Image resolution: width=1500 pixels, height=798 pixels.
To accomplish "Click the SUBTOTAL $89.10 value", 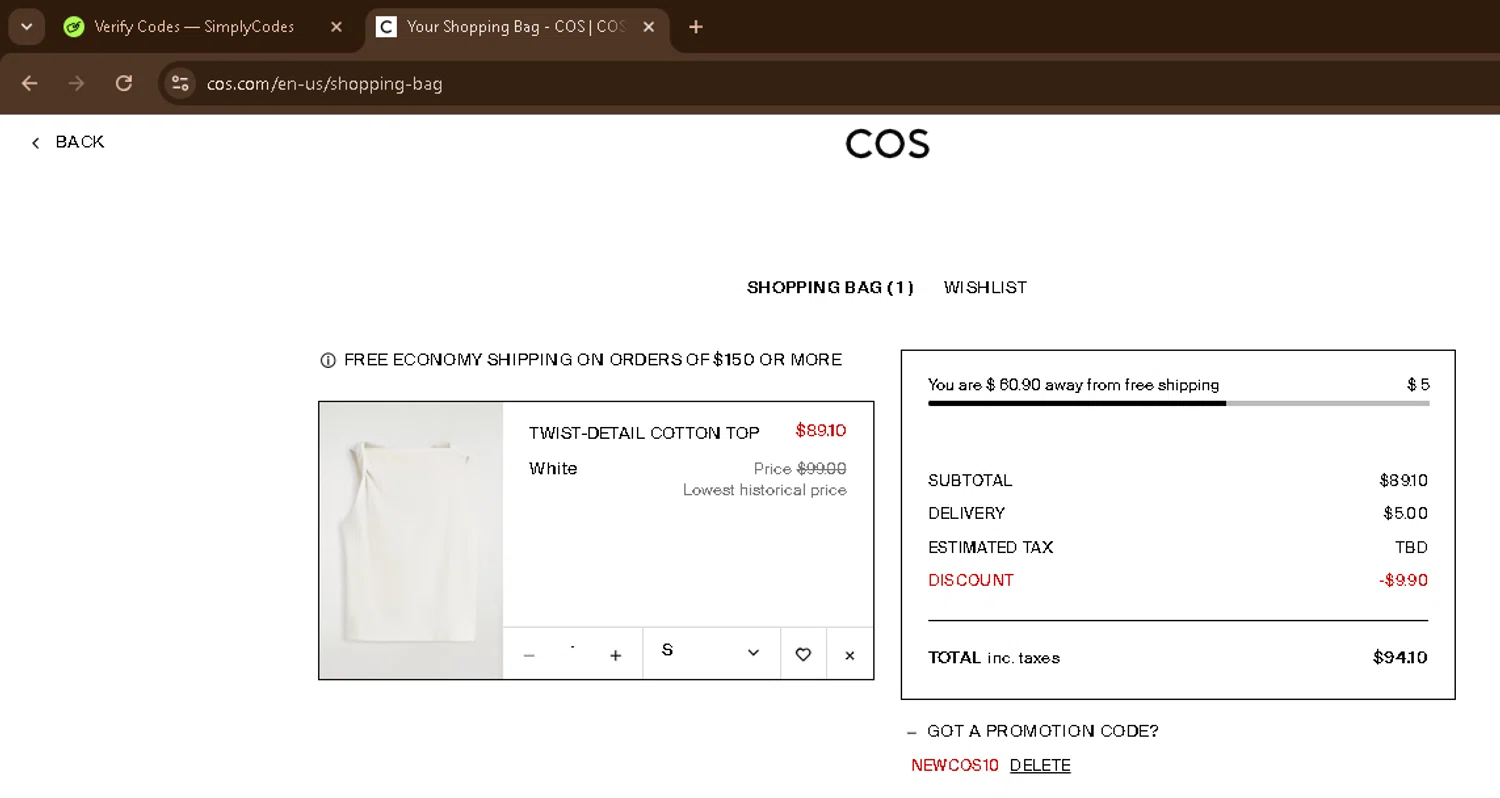I will point(1404,480).
